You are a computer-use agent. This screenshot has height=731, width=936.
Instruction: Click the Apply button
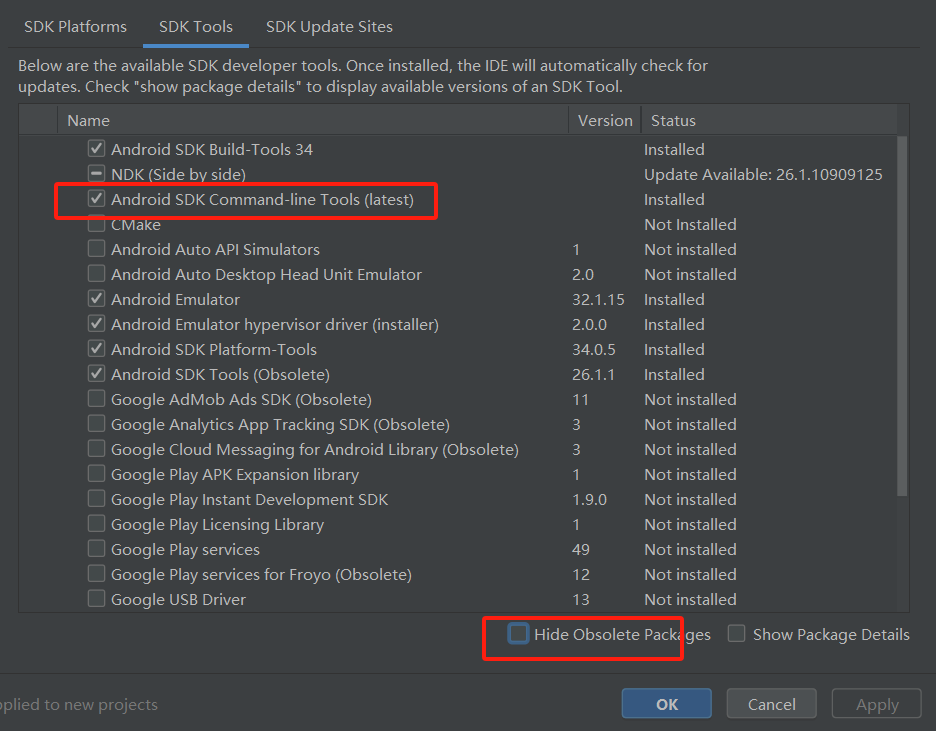coord(877,704)
